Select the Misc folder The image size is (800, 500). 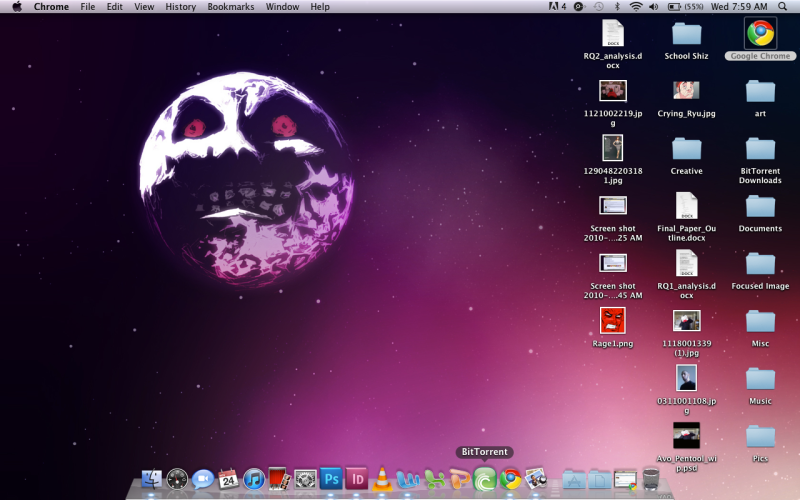(760, 322)
